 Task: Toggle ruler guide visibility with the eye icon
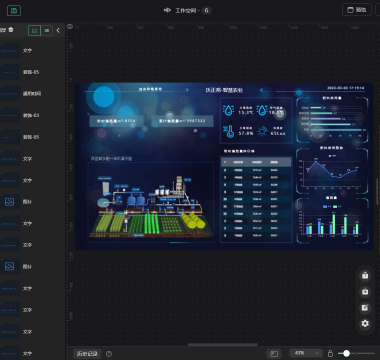coord(70,27)
